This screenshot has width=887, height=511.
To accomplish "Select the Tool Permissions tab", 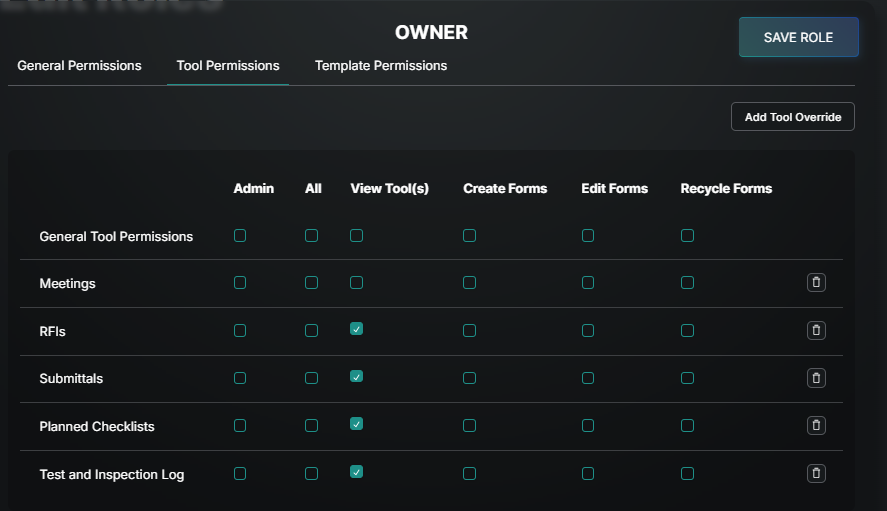I will click(228, 66).
